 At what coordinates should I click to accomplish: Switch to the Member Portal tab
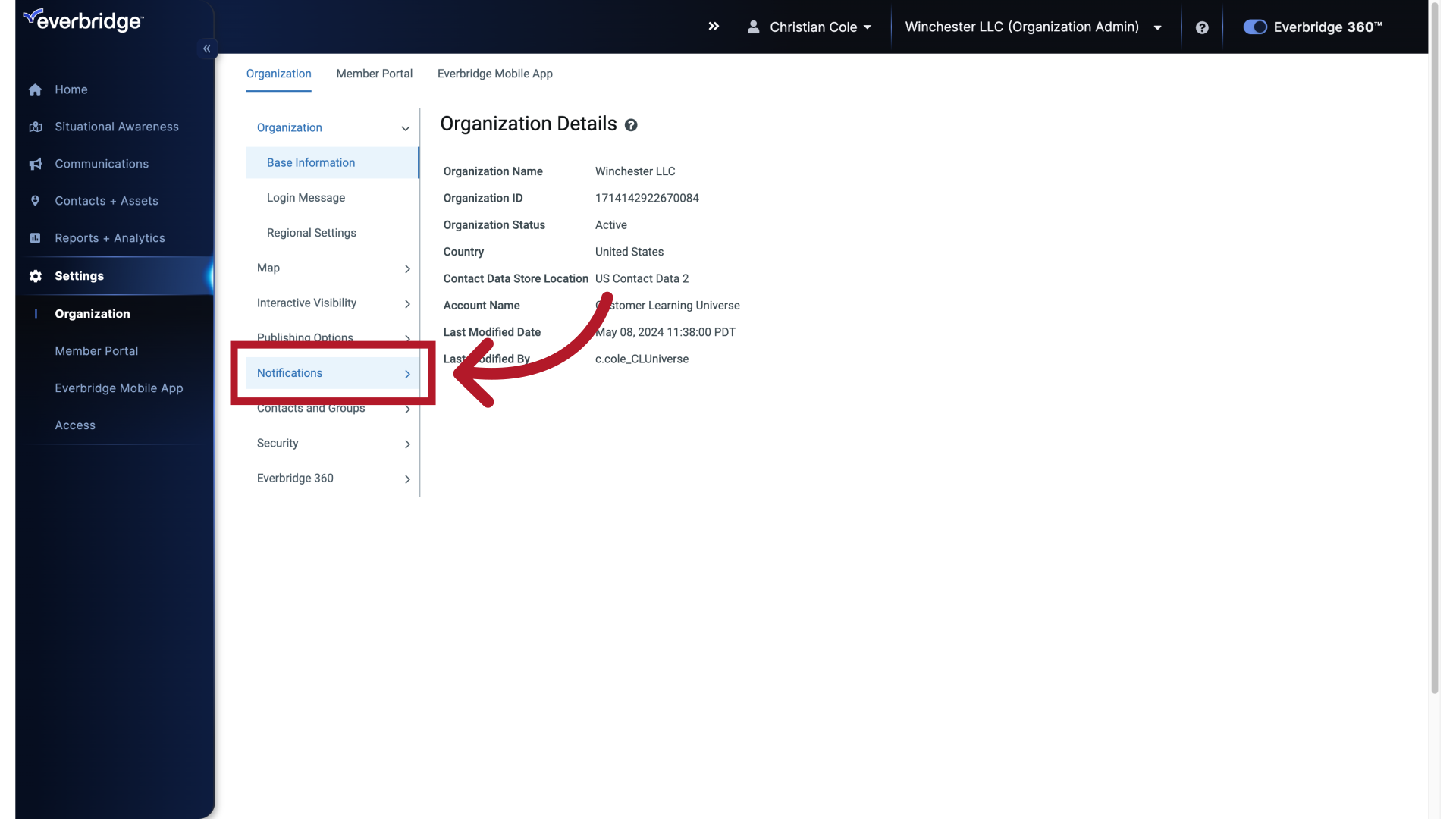(x=374, y=74)
